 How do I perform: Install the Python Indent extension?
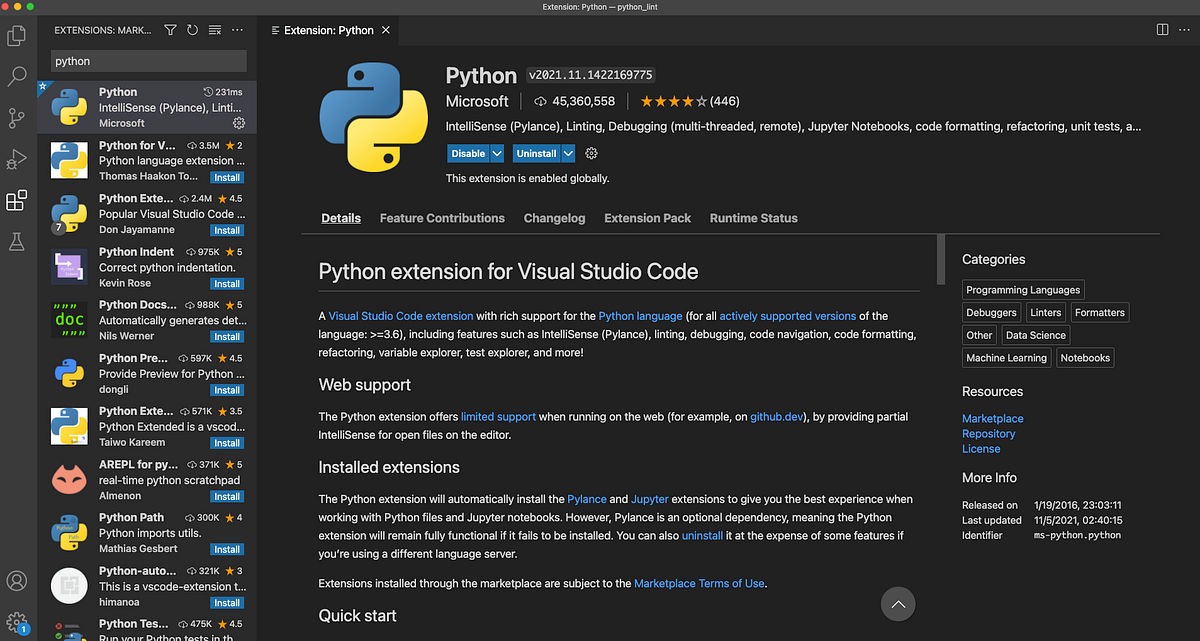tap(226, 283)
